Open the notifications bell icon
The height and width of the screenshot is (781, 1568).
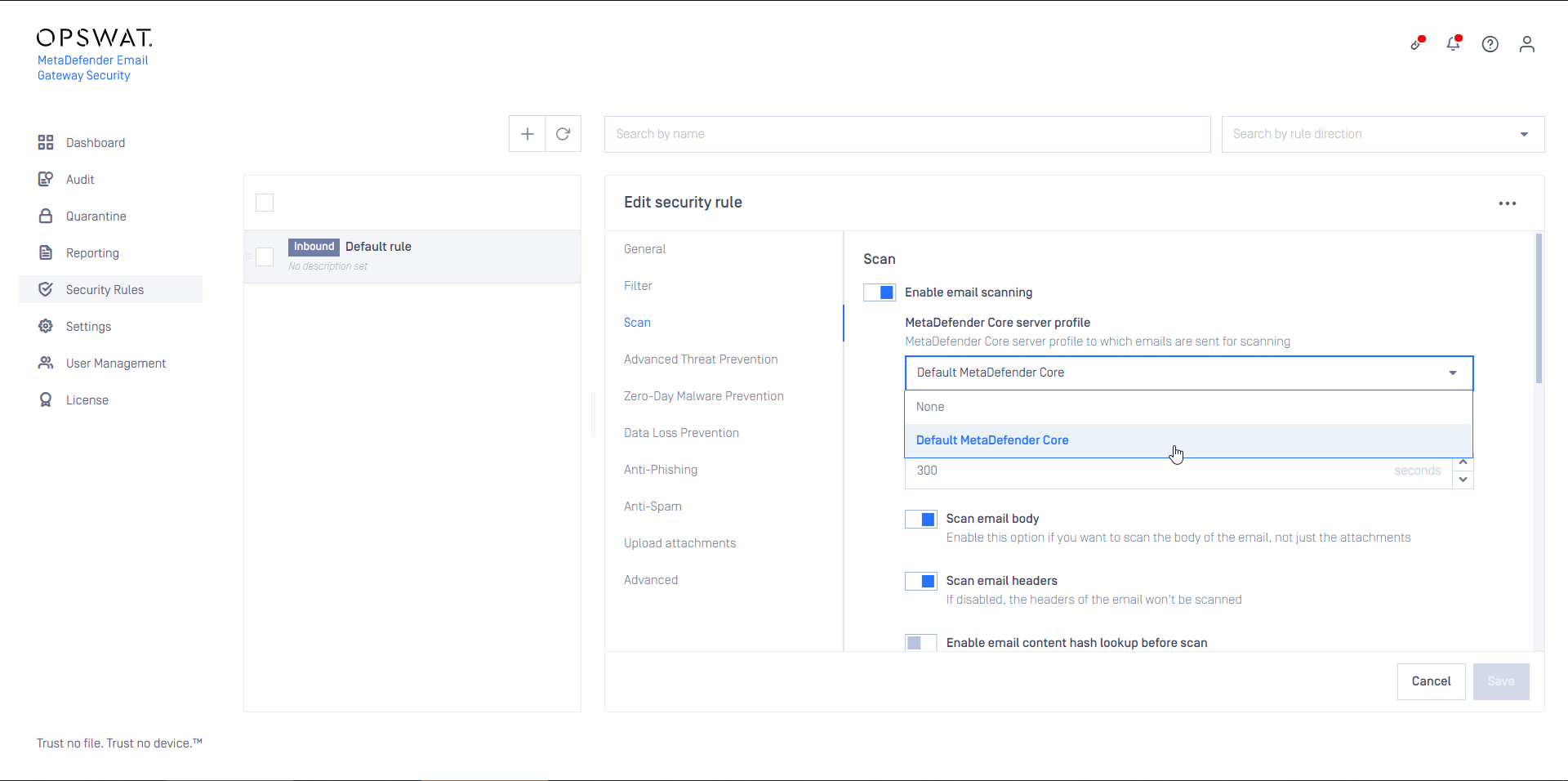(1453, 44)
